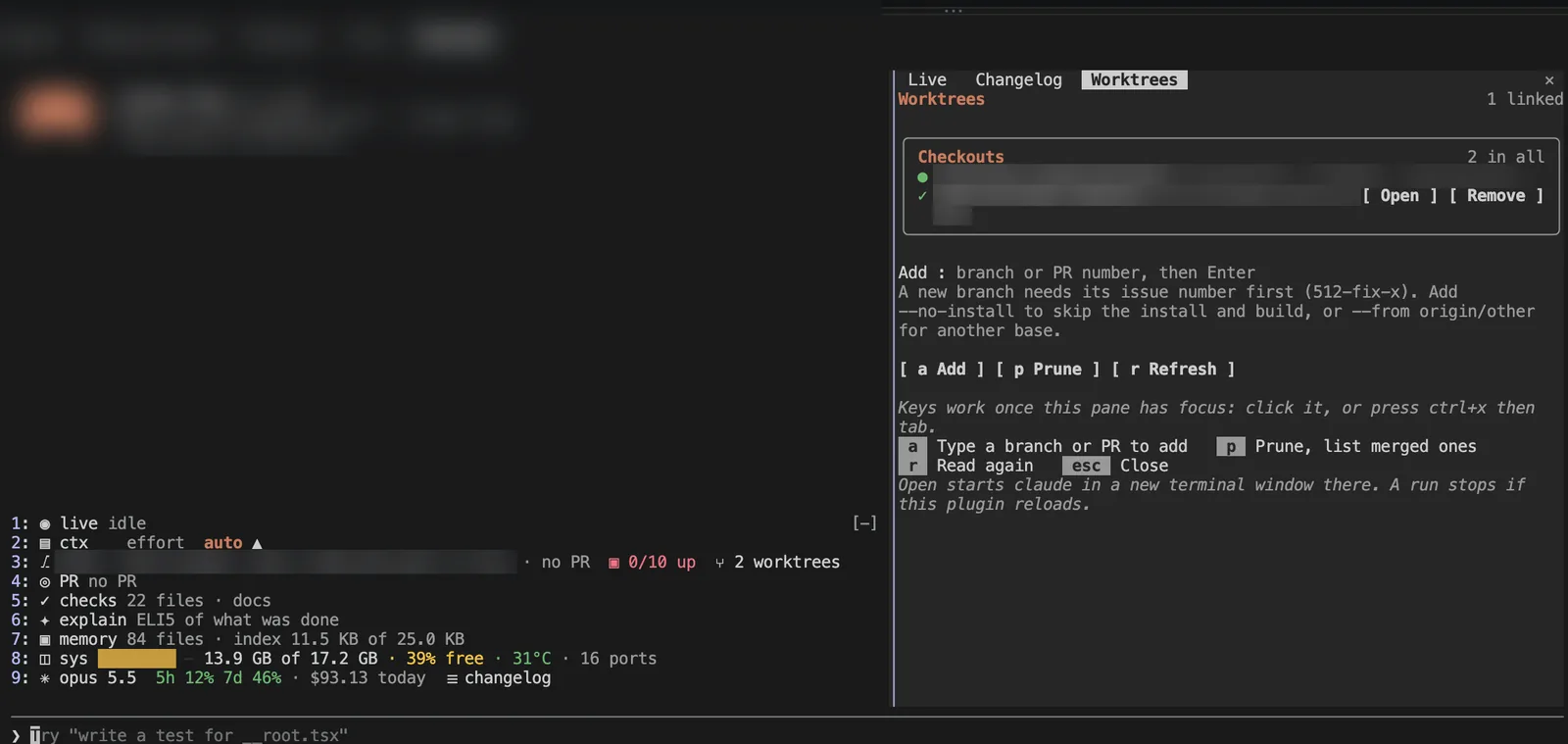
Task: Click the Open button for the checkout
Action: click(1399, 195)
